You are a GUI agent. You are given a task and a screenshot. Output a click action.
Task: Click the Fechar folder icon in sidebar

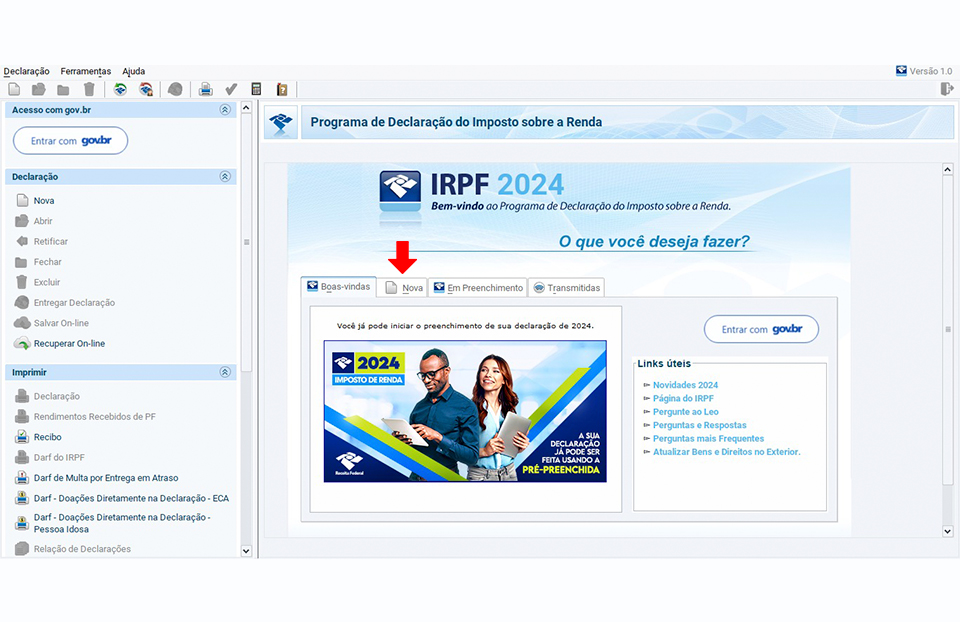point(21,262)
